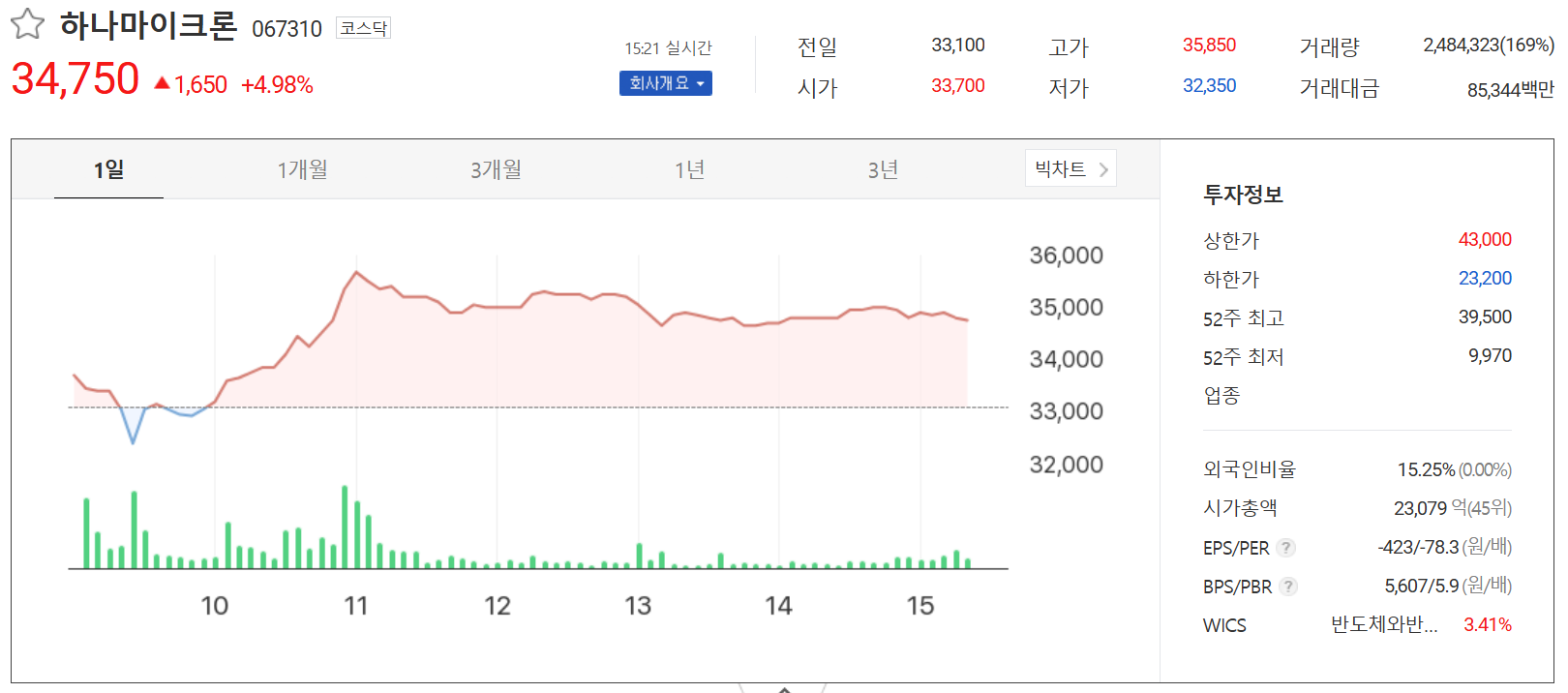This screenshot has width=1568, height=693.
Task: Click the 52주 최저 value 9,970
Action: (1490, 356)
